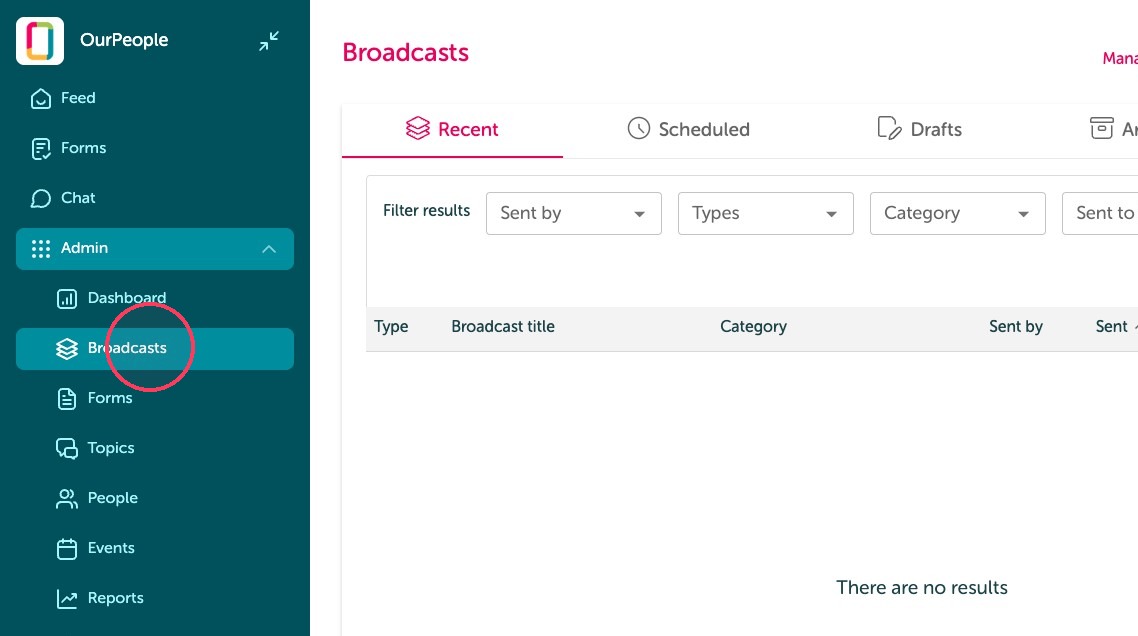This screenshot has width=1138, height=636.
Task: Click the Feed house icon
Action: 41,98
